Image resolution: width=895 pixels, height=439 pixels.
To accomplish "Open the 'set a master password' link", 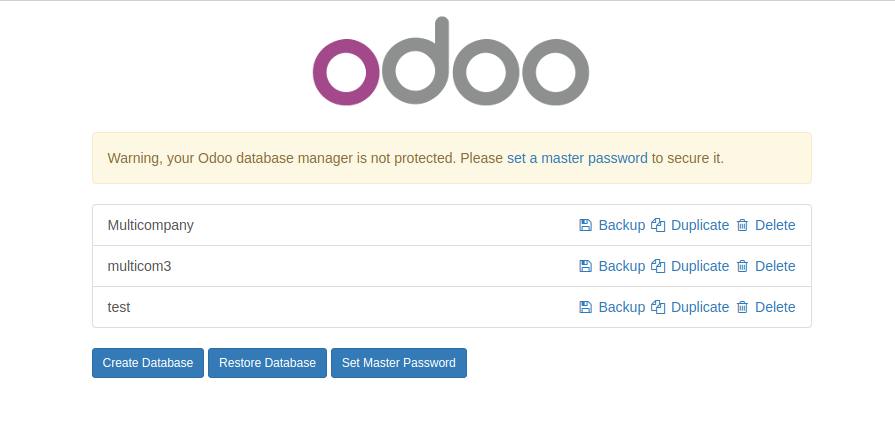I will click(x=577, y=158).
